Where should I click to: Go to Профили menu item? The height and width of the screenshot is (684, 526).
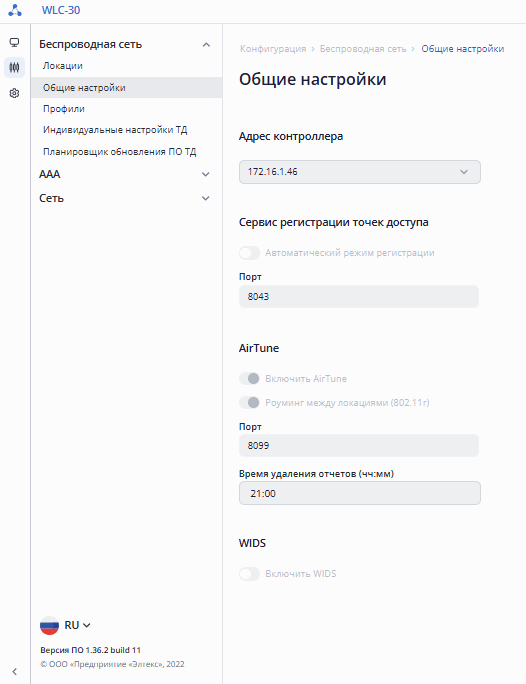[64, 109]
